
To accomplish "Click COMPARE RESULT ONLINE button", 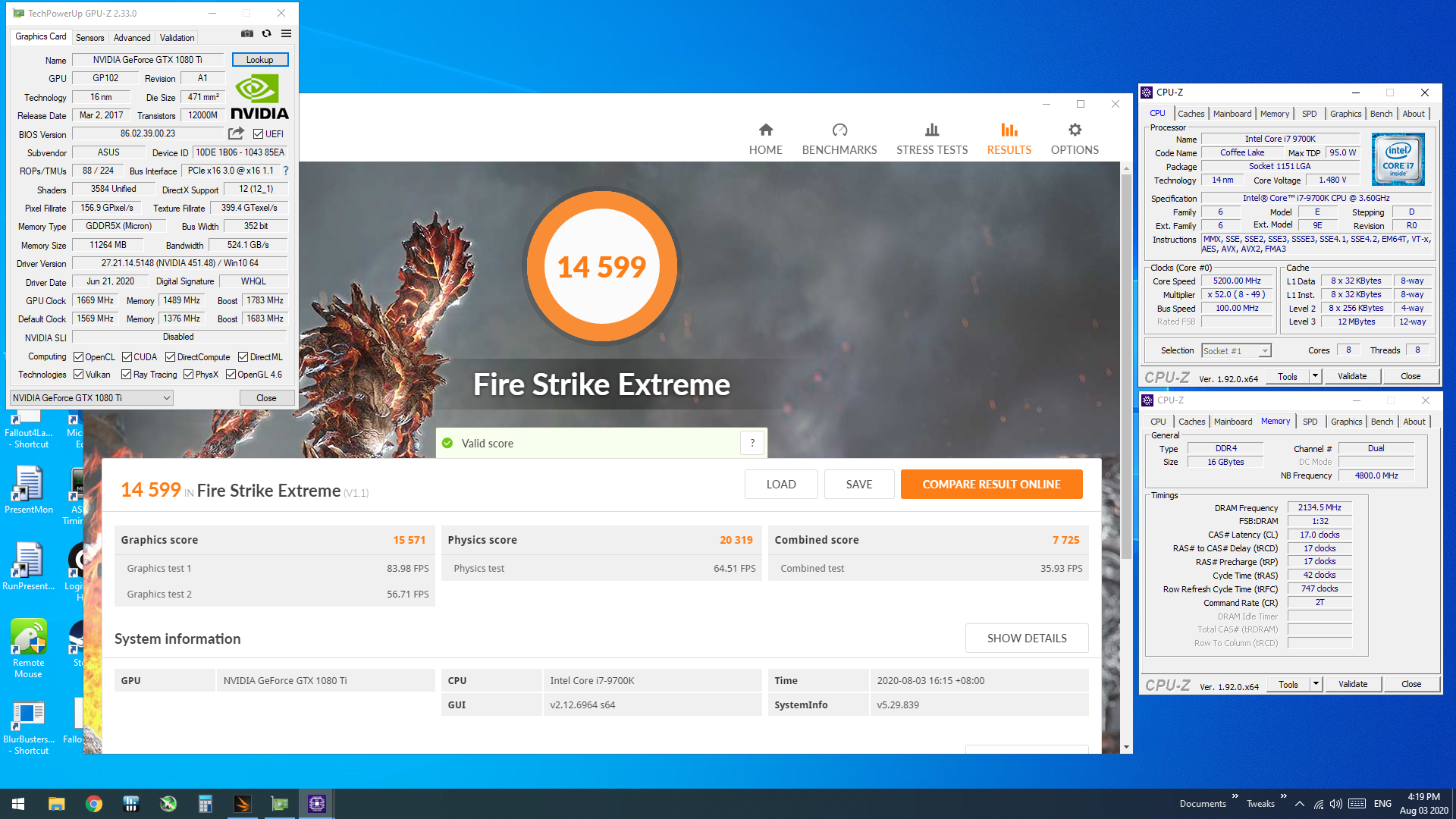I will click(991, 484).
